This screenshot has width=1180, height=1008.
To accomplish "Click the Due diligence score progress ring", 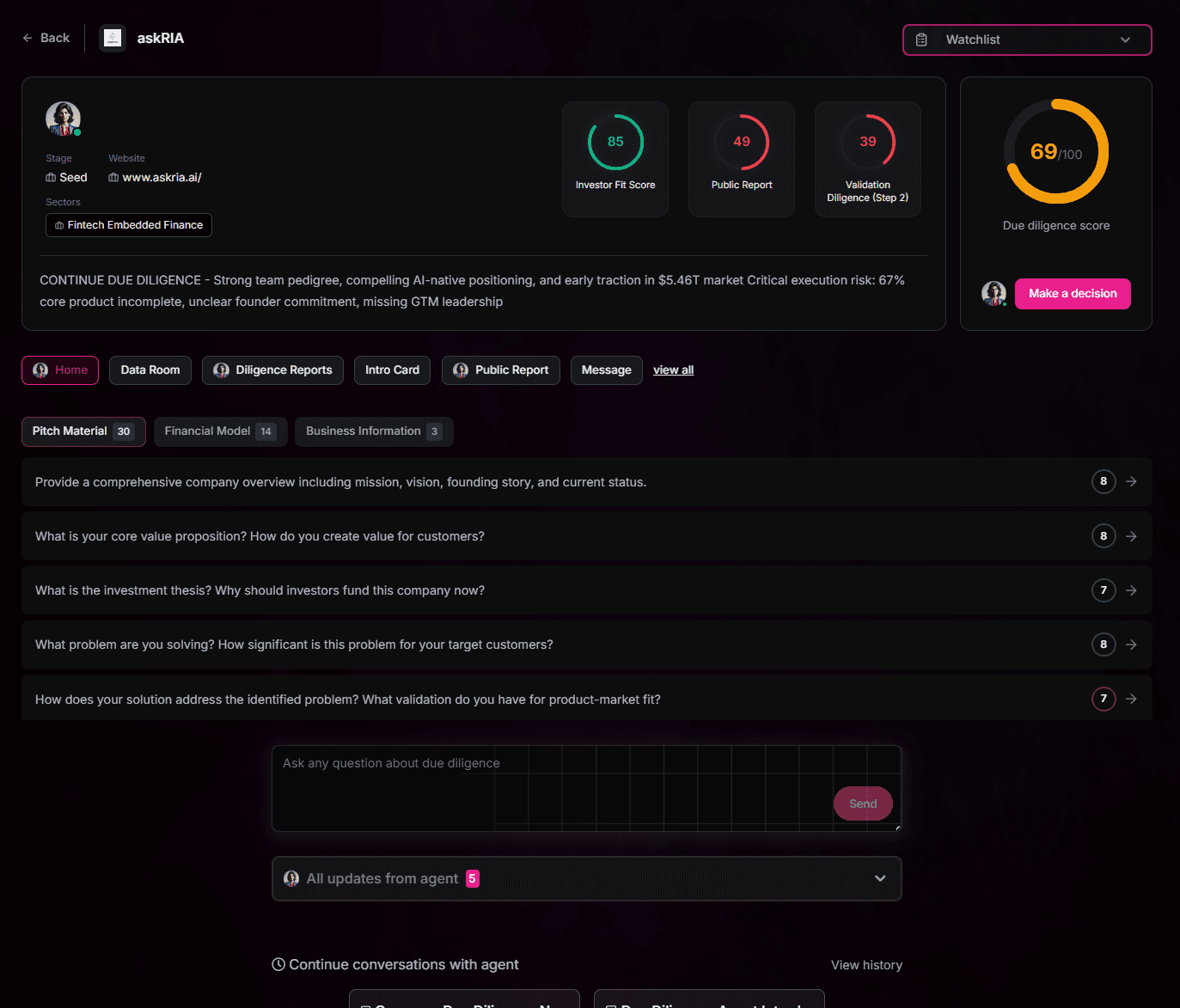I will point(1056,152).
